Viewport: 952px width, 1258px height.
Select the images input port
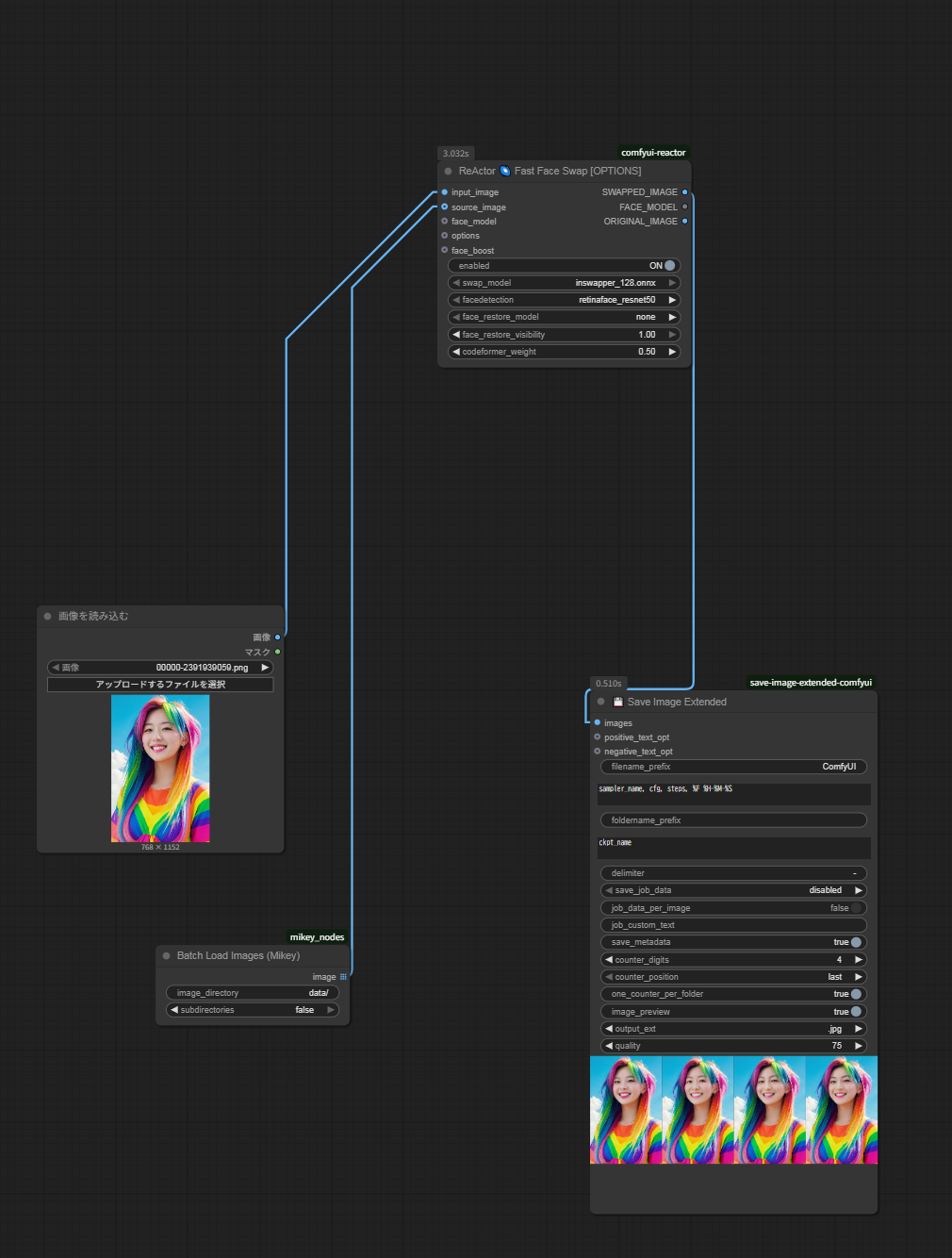(598, 723)
